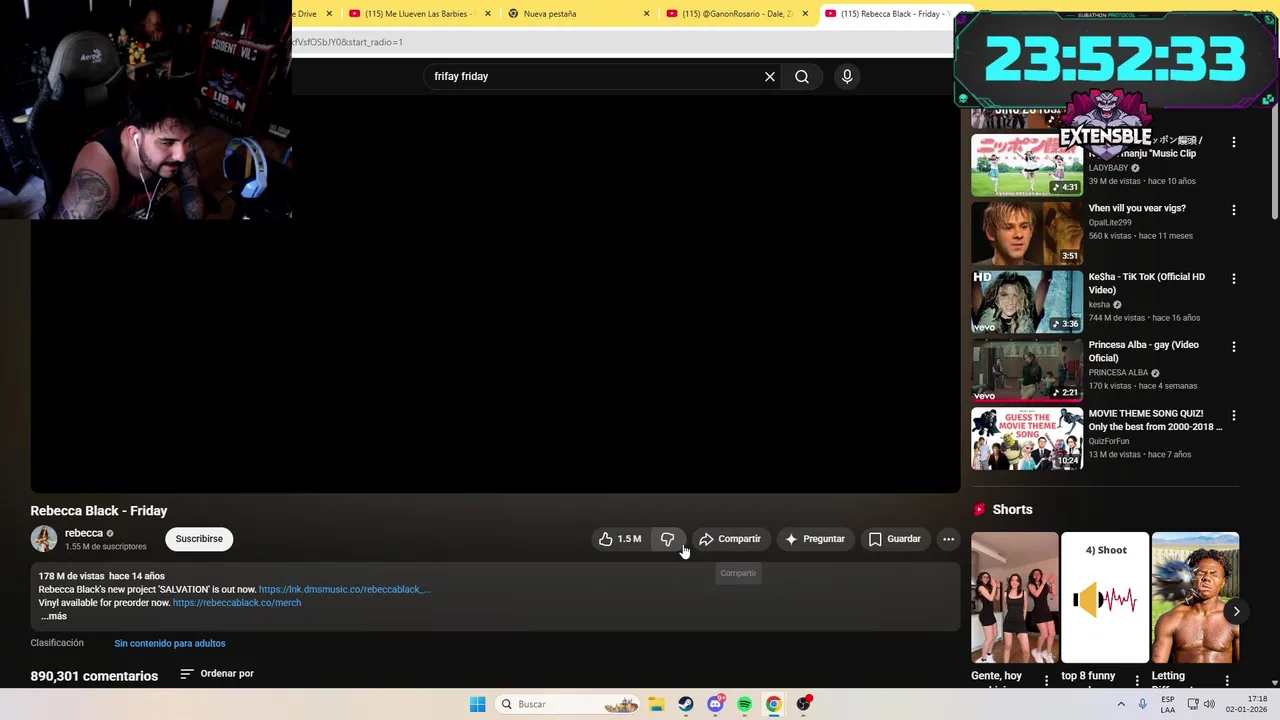This screenshot has width=1280, height=720.
Task: Open Compartir share button
Action: [x=730, y=539]
